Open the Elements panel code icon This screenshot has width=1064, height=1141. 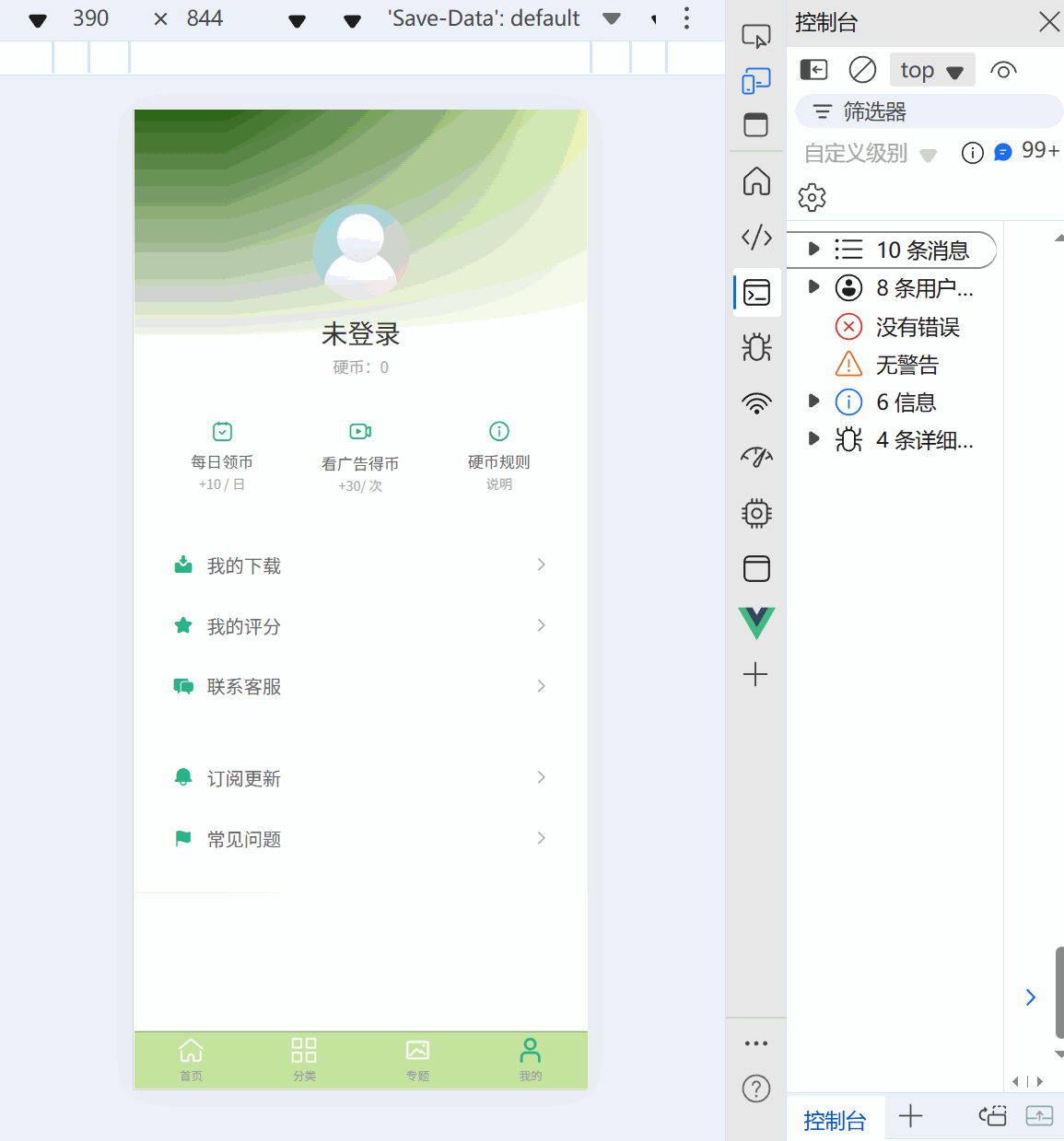tap(756, 237)
